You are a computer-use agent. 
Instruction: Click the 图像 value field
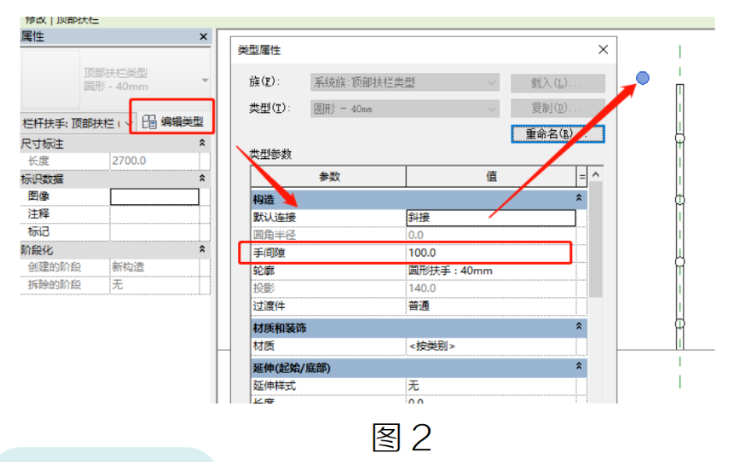pyautogui.click(x=154, y=197)
